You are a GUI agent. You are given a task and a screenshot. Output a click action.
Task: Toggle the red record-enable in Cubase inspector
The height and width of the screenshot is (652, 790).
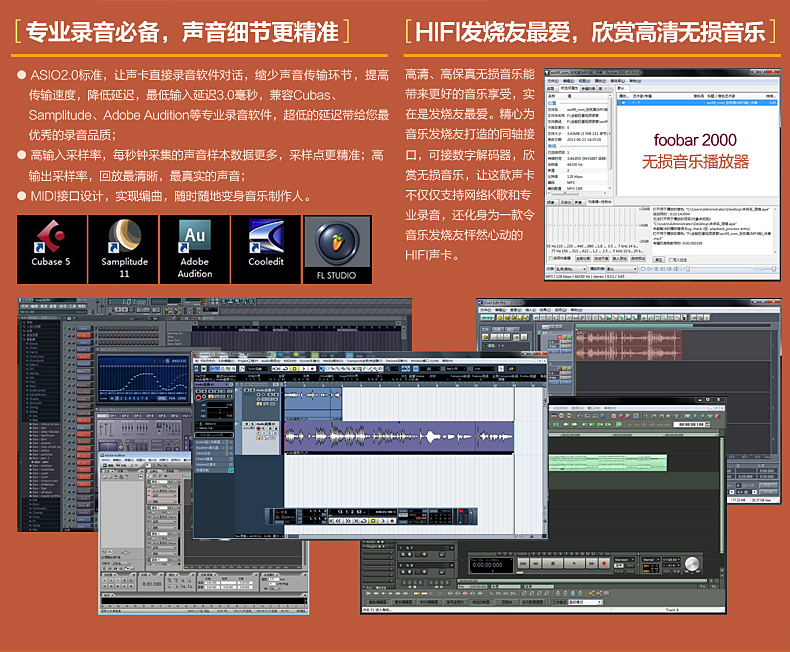198,398
